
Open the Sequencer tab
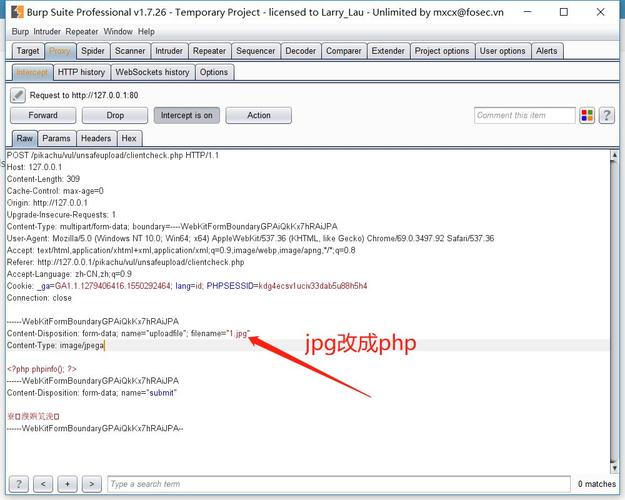256,51
